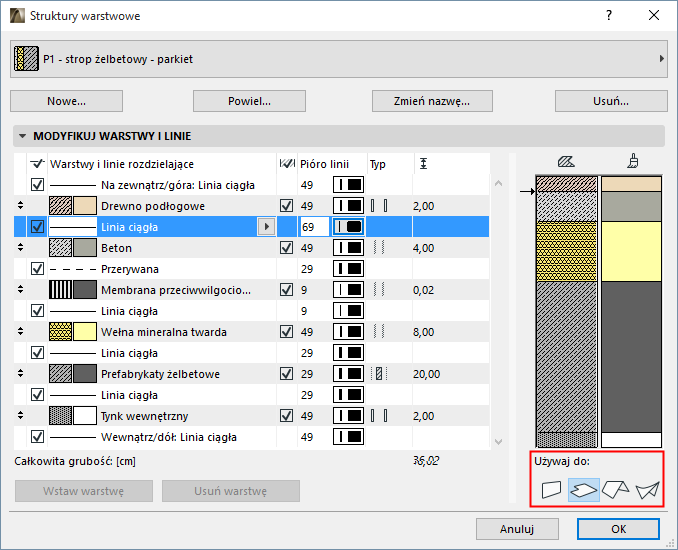Click the Powiel... button
678x550 pixels.
tap(249, 101)
